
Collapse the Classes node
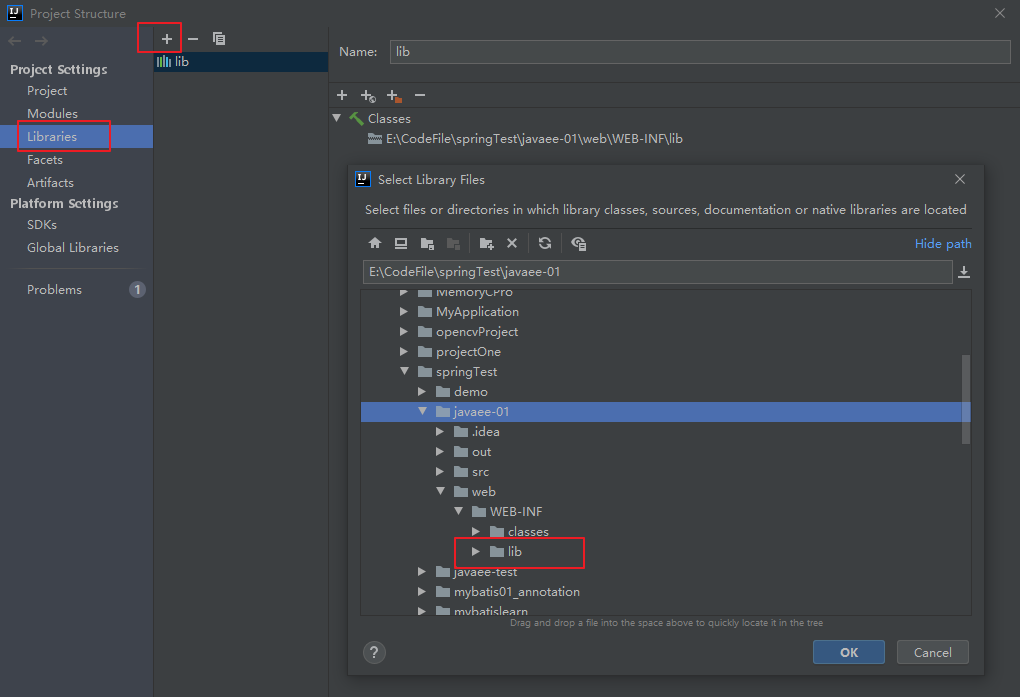pos(336,118)
